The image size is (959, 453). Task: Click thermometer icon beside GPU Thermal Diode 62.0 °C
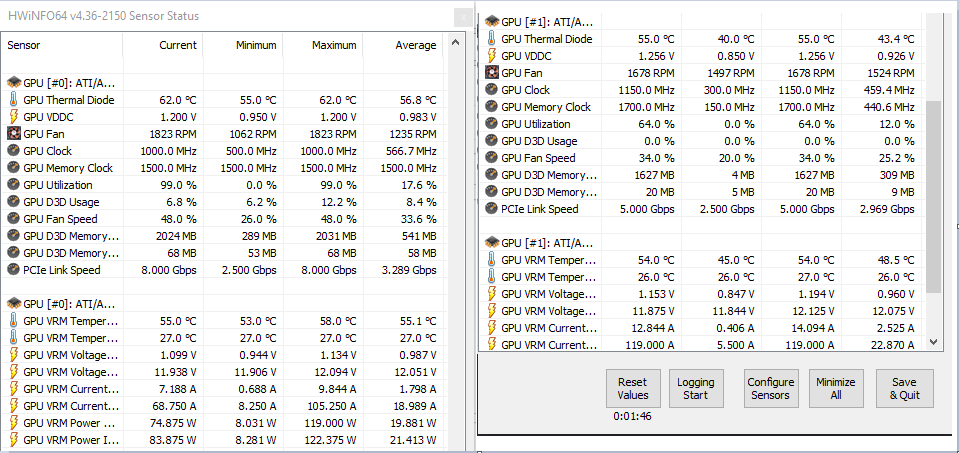coord(13,100)
